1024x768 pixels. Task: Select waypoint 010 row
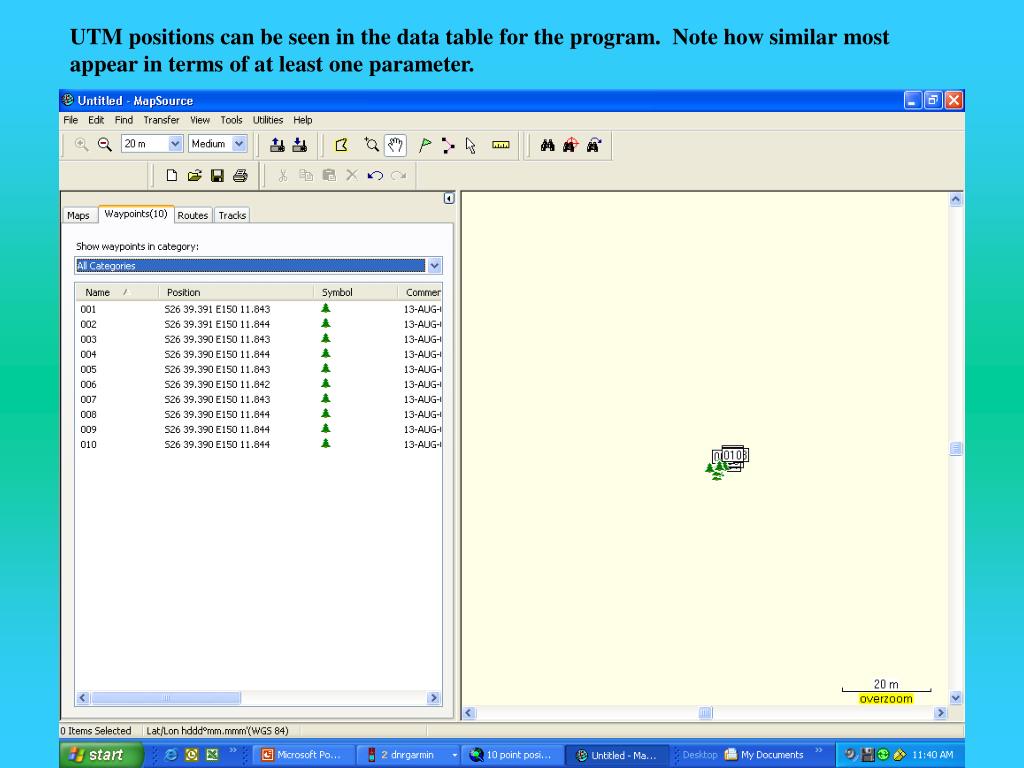point(259,444)
